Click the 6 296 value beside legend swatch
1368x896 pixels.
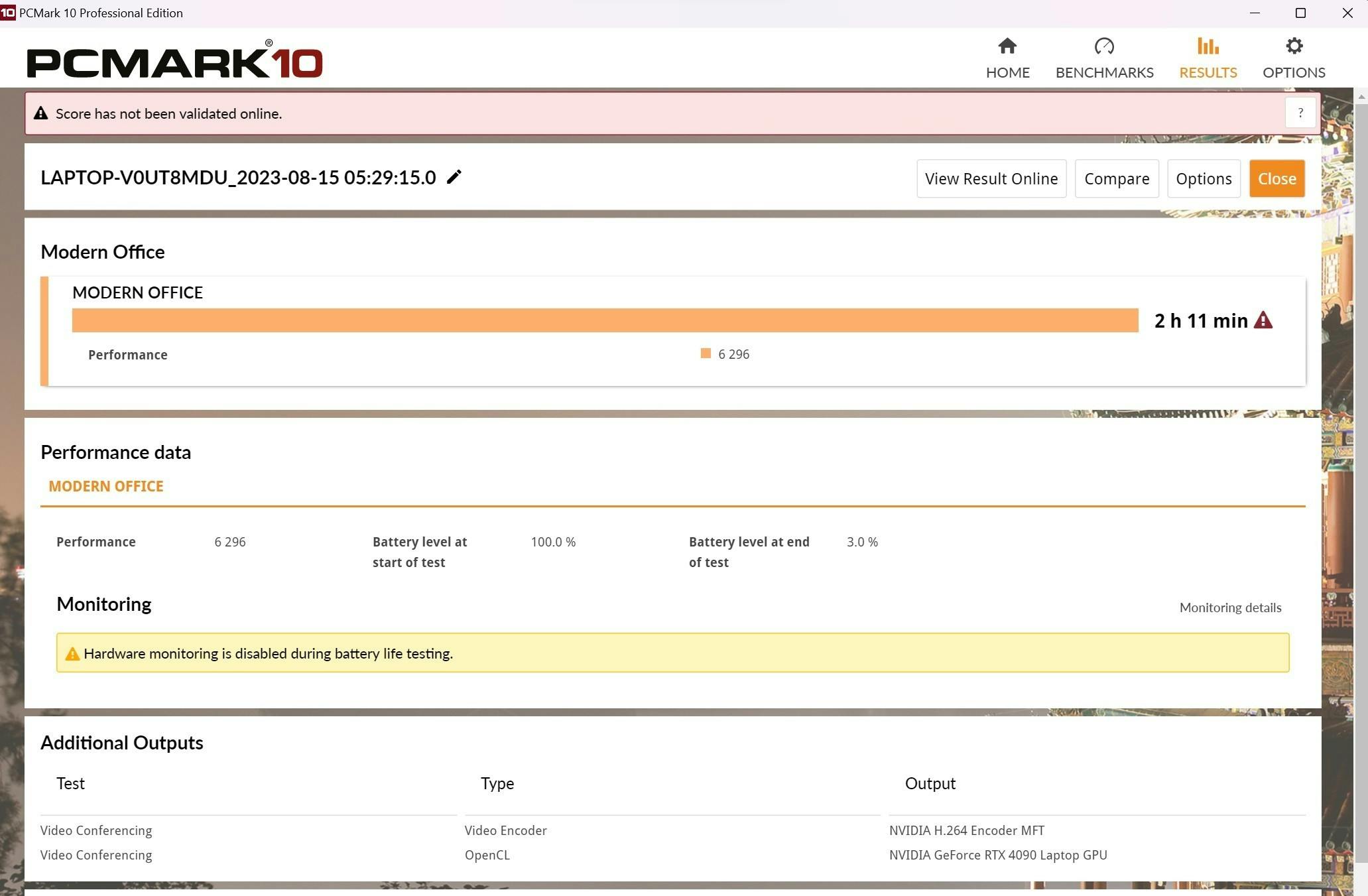click(x=733, y=354)
